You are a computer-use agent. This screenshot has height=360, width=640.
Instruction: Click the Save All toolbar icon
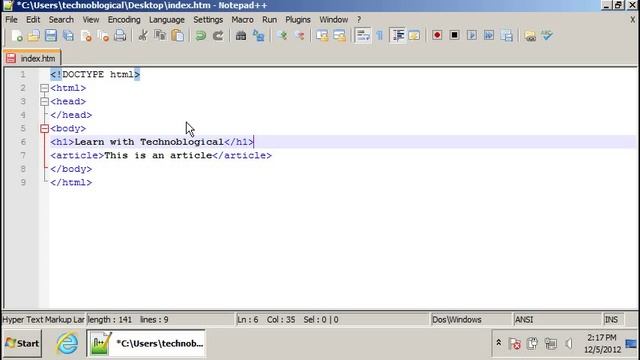point(69,36)
